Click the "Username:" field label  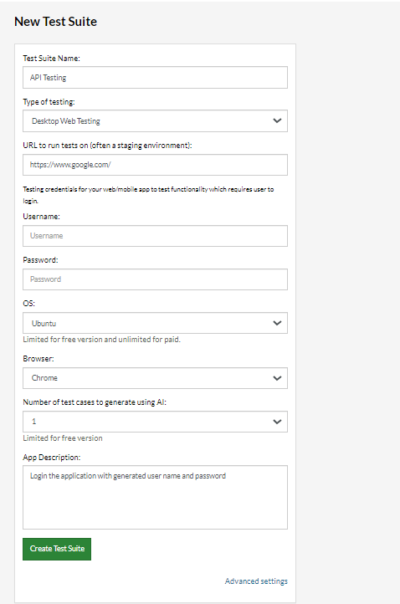[41, 216]
